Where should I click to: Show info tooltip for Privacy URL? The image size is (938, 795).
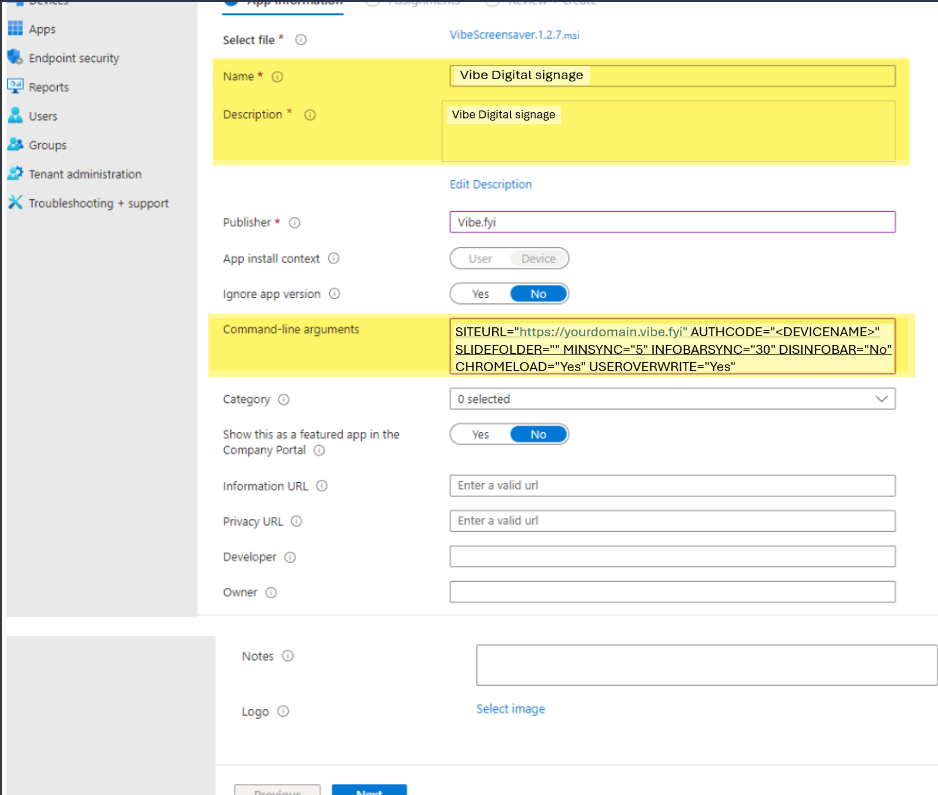(x=296, y=521)
